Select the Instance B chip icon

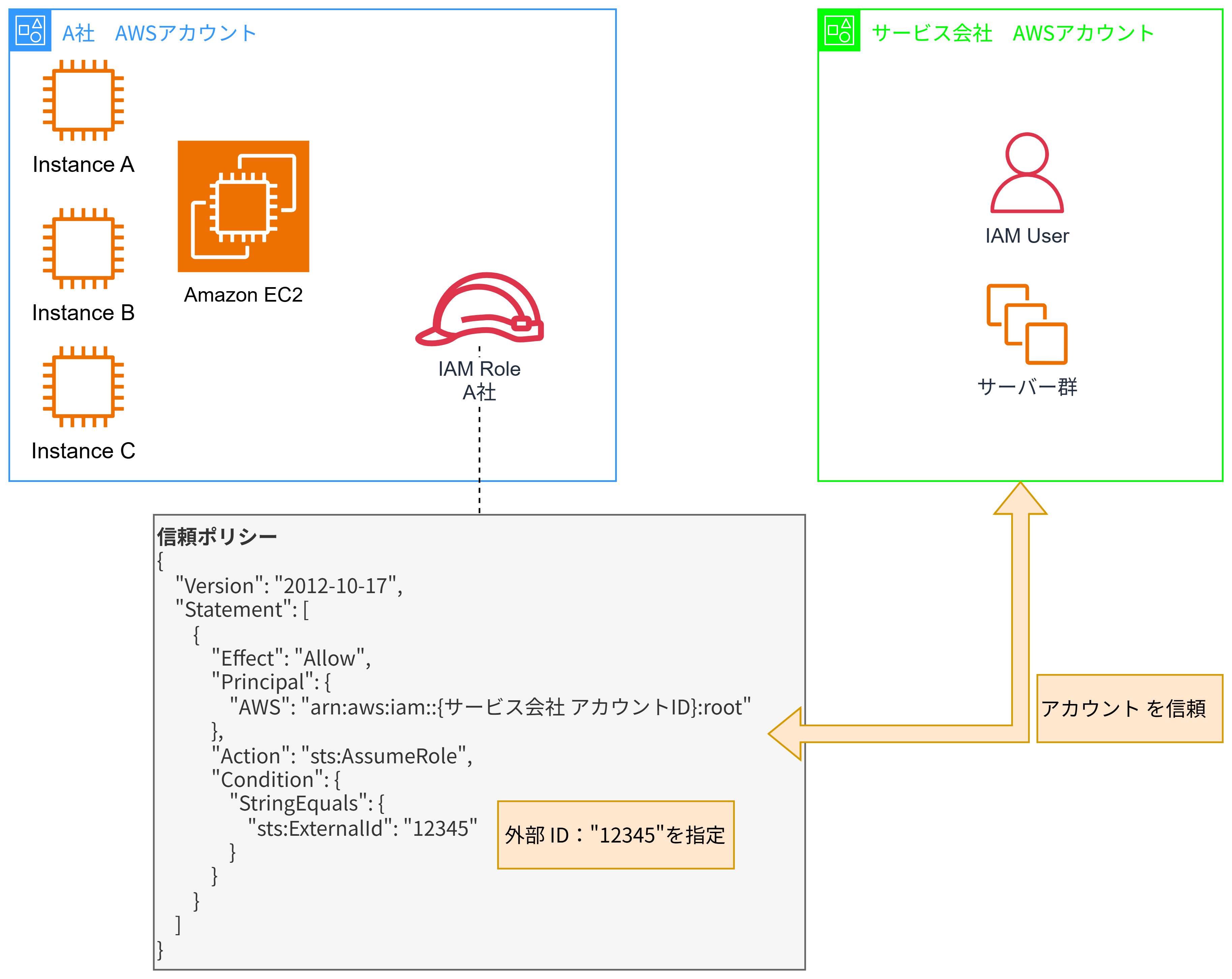(84, 248)
